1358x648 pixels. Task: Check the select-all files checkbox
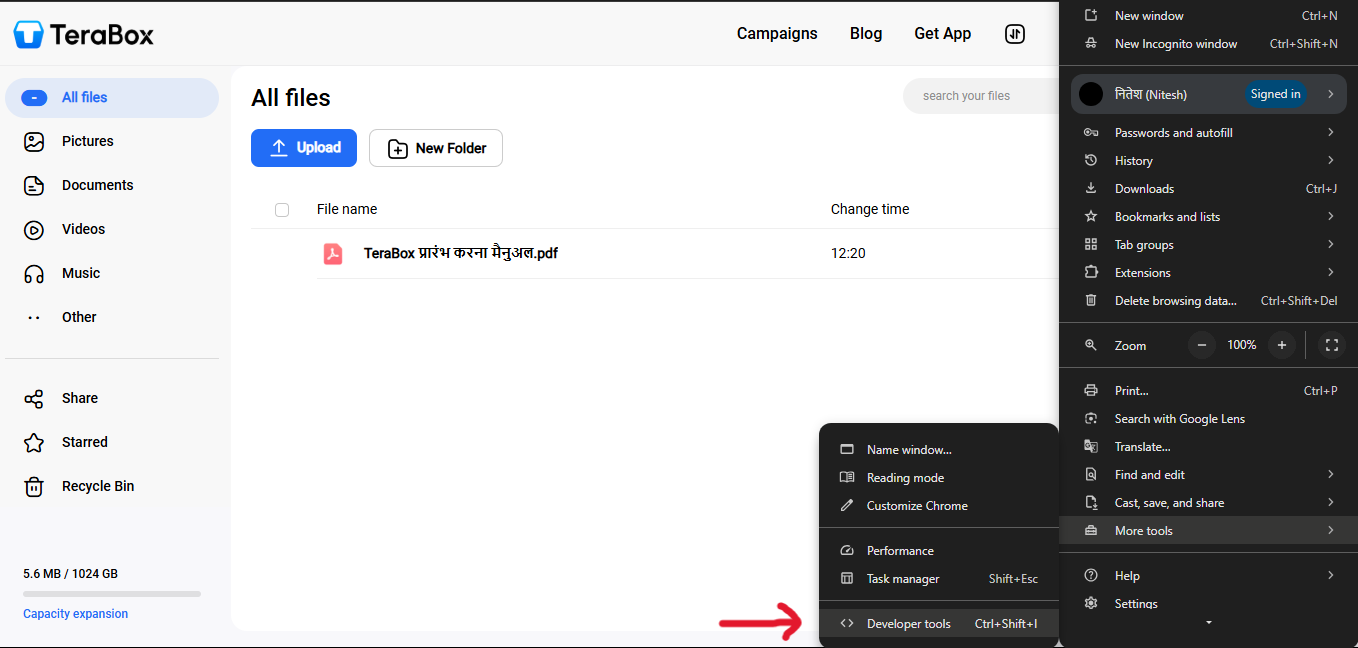pos(282,210)
